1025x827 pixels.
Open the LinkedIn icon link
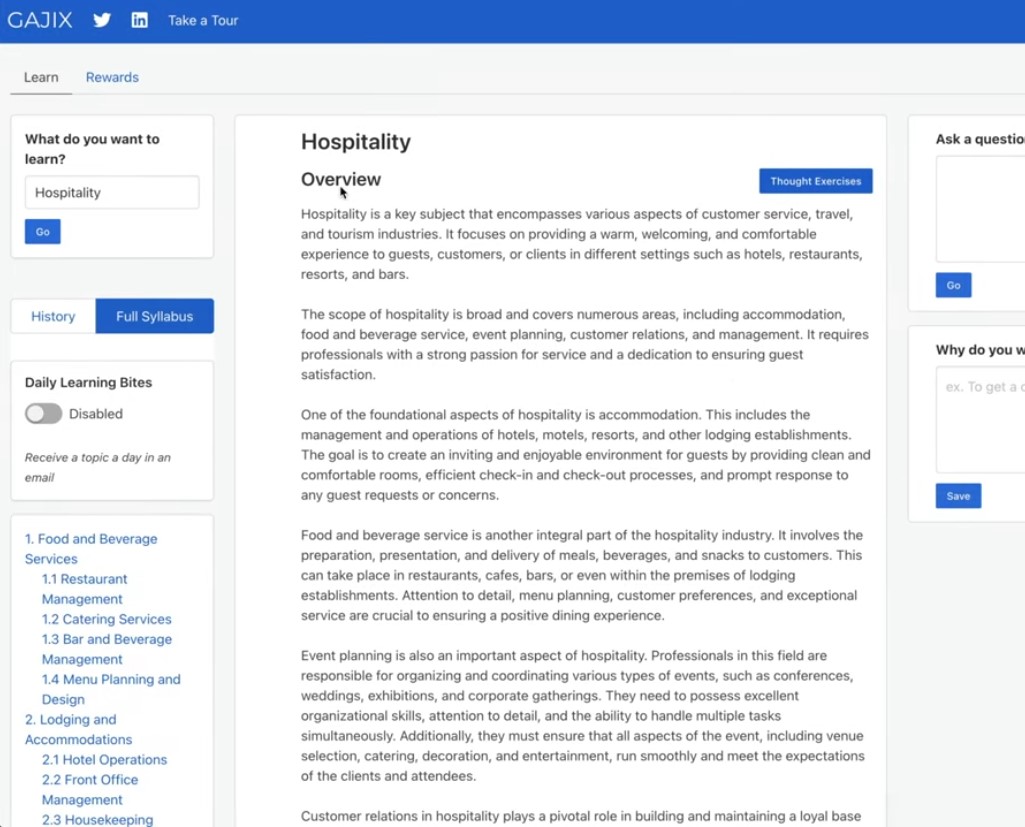[x=140, y=20]
